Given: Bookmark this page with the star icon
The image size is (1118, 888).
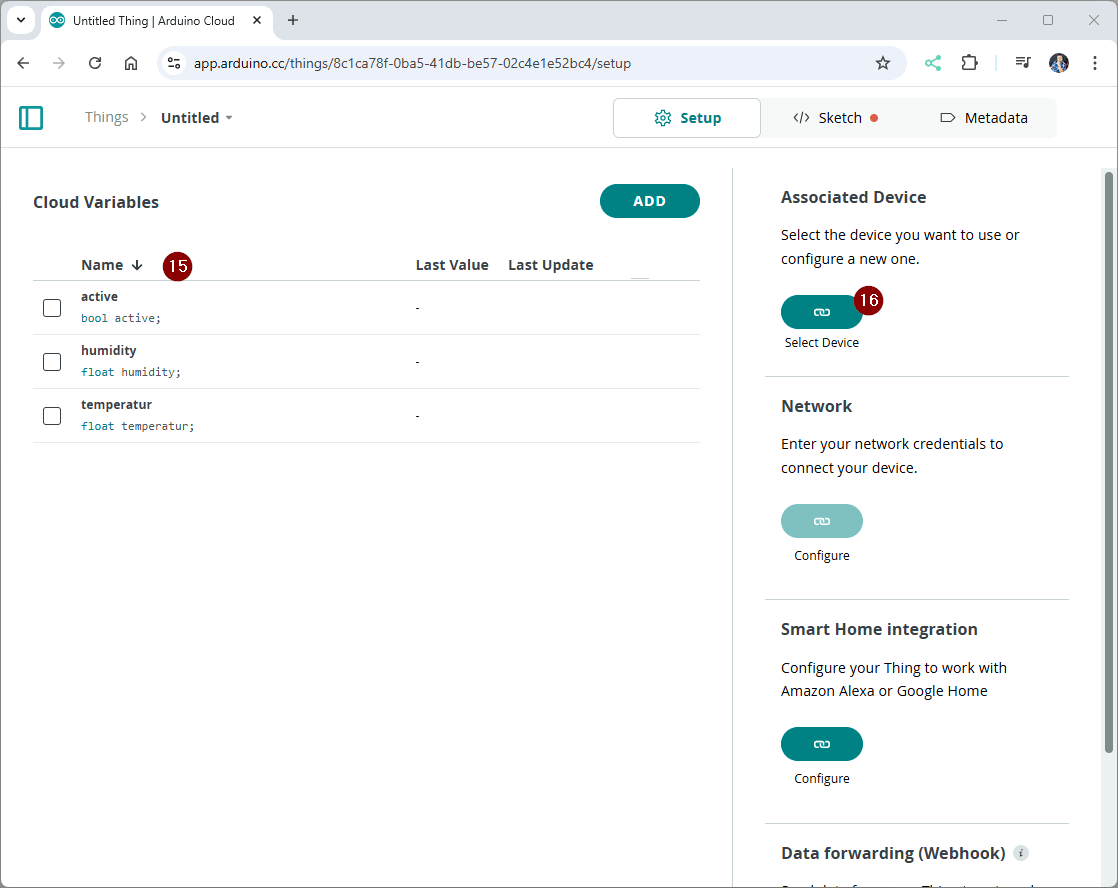Looking at the screenshot, I should 882,63.
